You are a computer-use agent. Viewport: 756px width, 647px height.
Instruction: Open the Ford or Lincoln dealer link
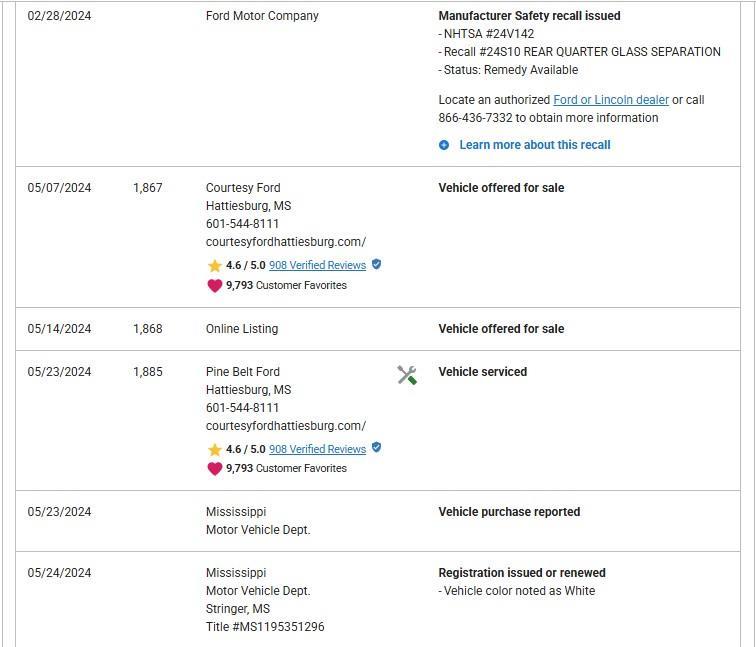[x=611, y=100]
